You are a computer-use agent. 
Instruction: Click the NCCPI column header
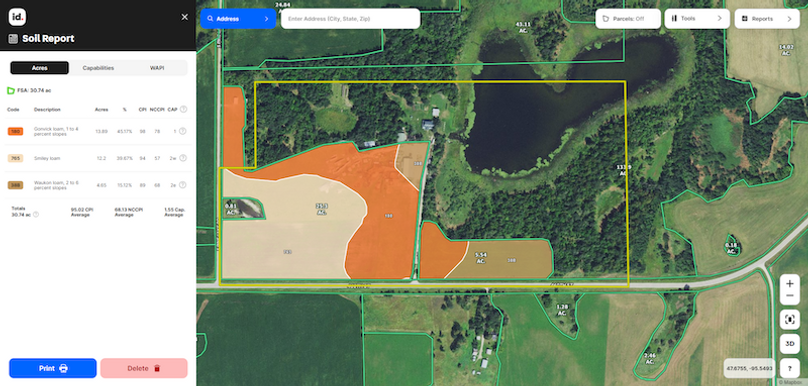157,109
